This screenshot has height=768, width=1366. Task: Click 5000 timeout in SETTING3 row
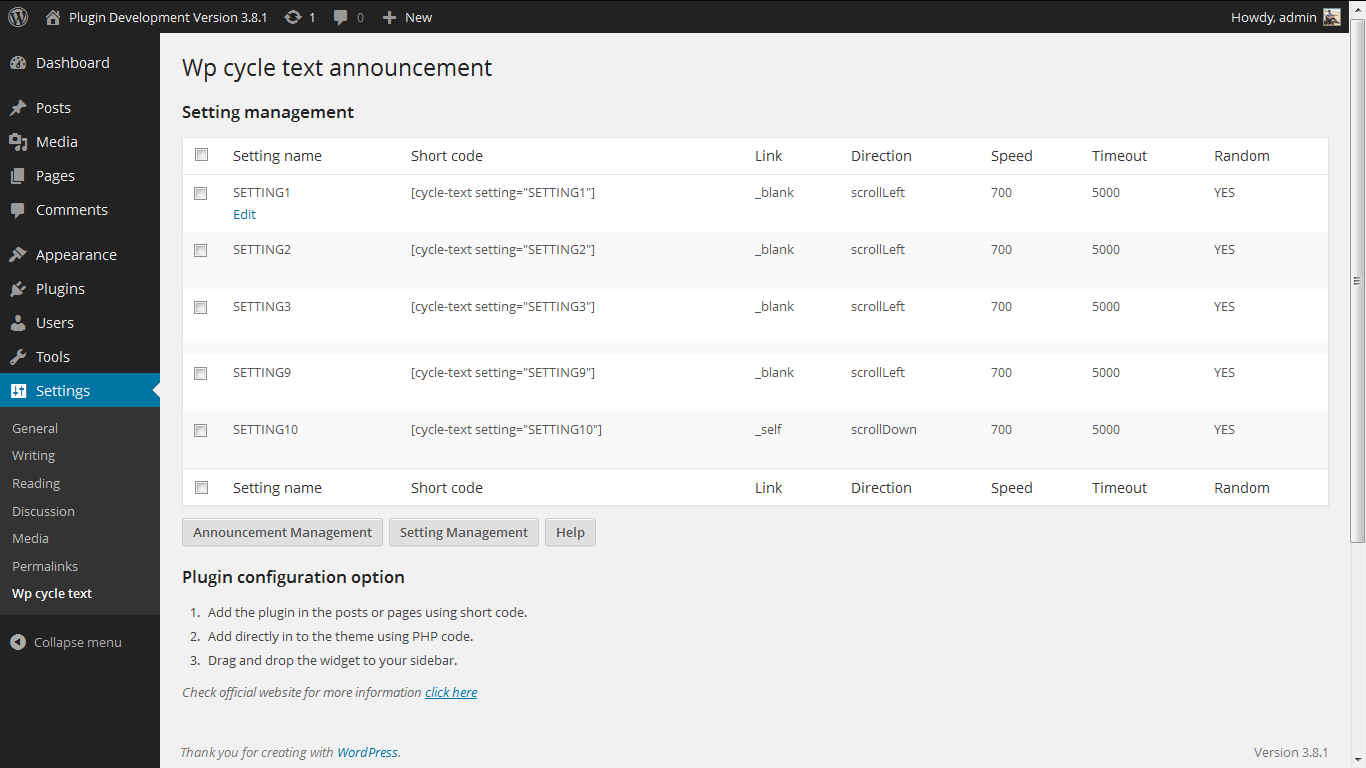coord(1106,307)
